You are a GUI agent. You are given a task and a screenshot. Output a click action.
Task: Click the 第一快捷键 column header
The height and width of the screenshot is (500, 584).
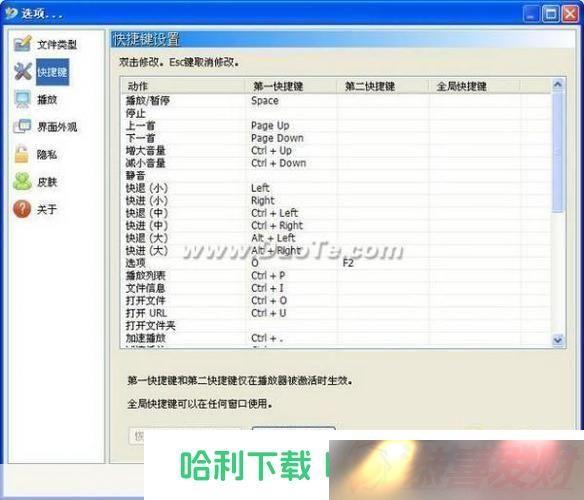tap(291, 86)
